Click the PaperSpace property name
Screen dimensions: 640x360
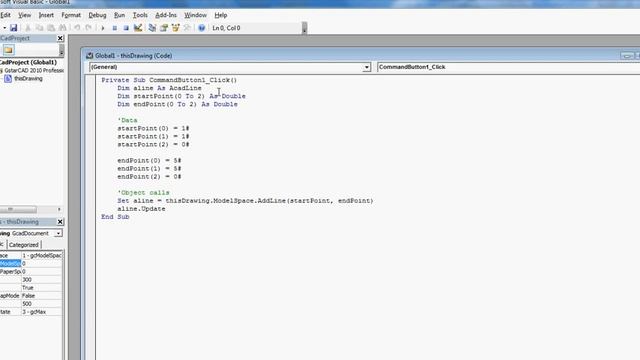point(10,271)
